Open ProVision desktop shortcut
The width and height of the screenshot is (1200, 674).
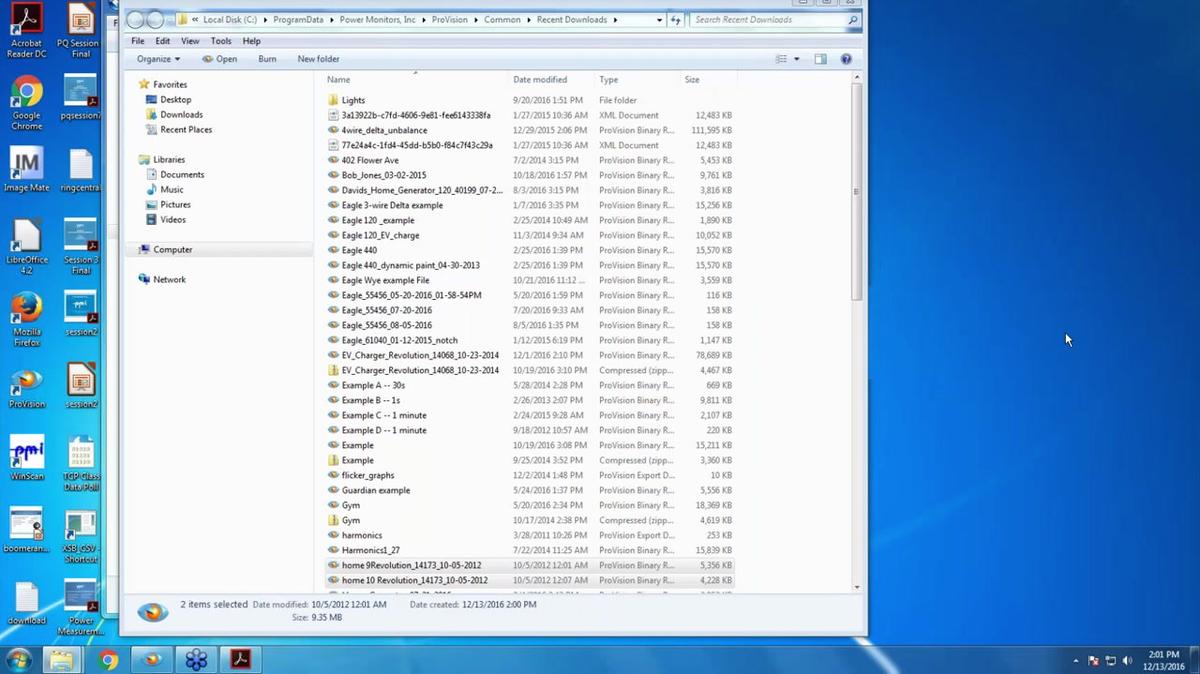click(x=26, y=384)
